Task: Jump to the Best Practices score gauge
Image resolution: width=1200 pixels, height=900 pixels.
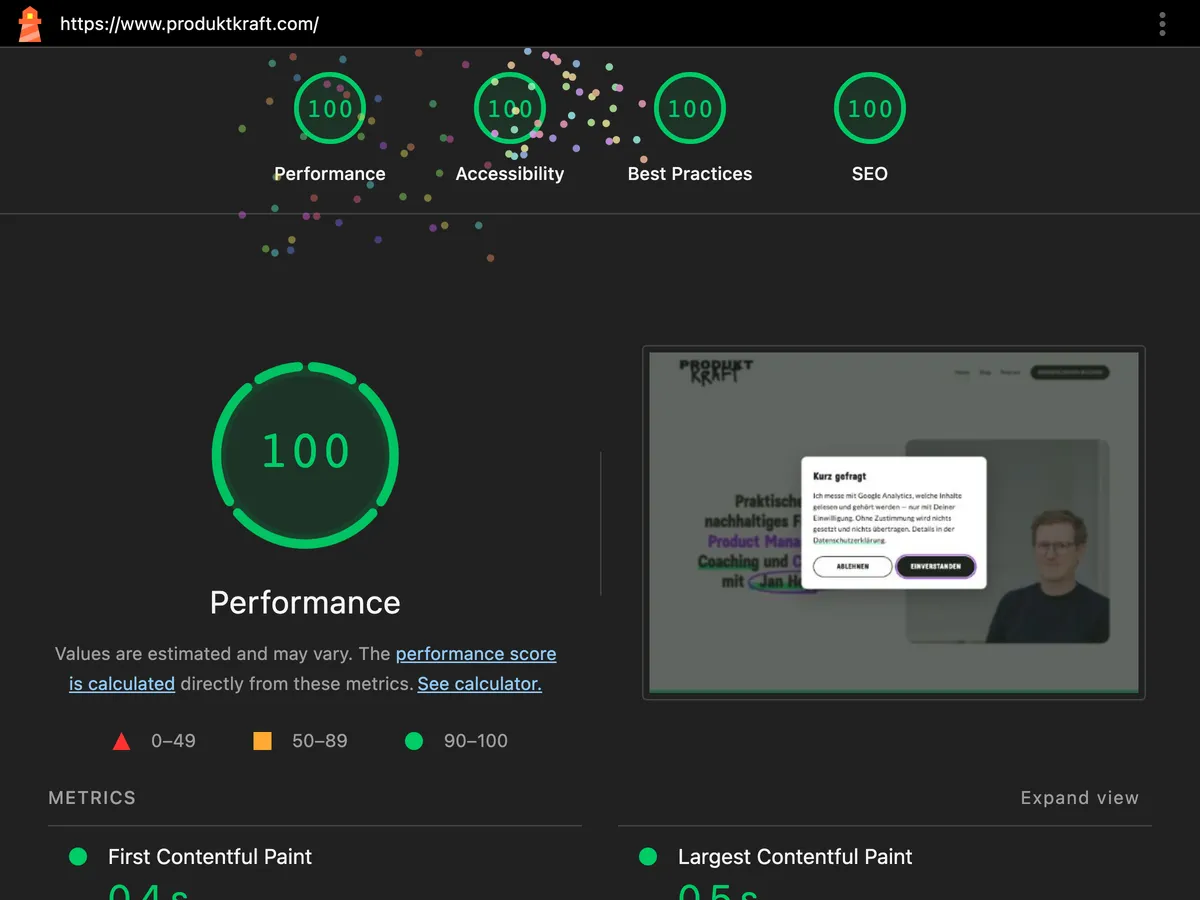Action: [690, 108]
